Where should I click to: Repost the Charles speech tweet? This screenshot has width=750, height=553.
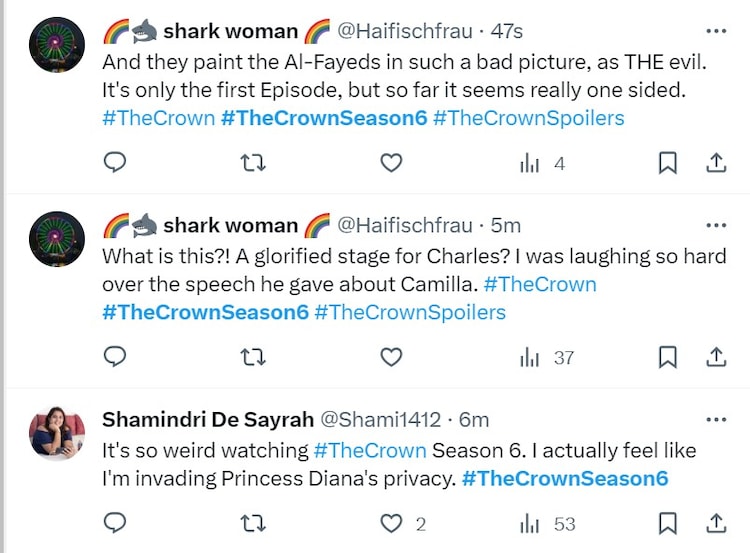tap(253, 357)
